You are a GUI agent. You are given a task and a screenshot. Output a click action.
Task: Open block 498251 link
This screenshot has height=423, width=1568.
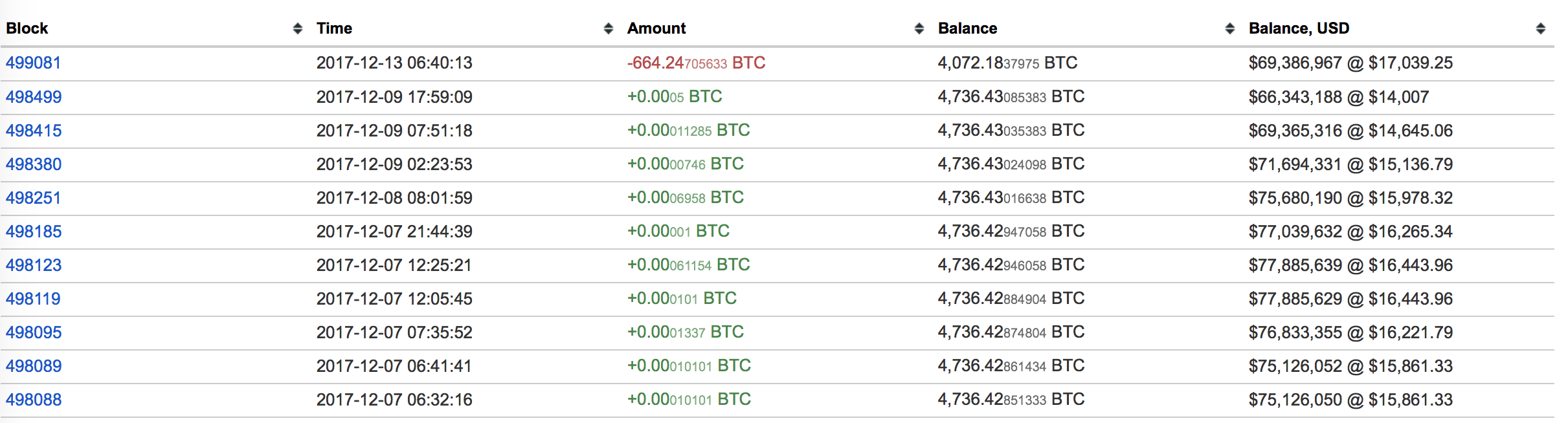coord(34,198)
